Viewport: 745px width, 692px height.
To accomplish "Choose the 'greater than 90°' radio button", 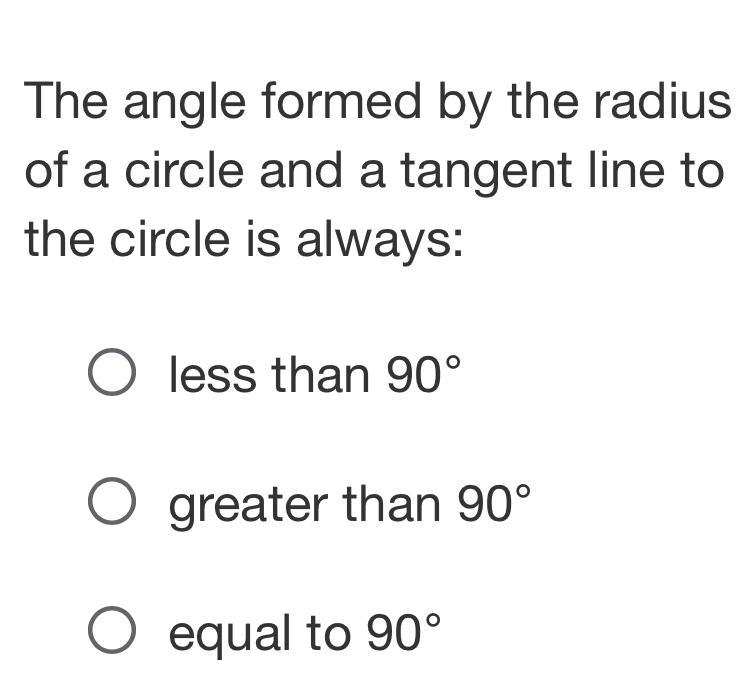I will [112, 501].
